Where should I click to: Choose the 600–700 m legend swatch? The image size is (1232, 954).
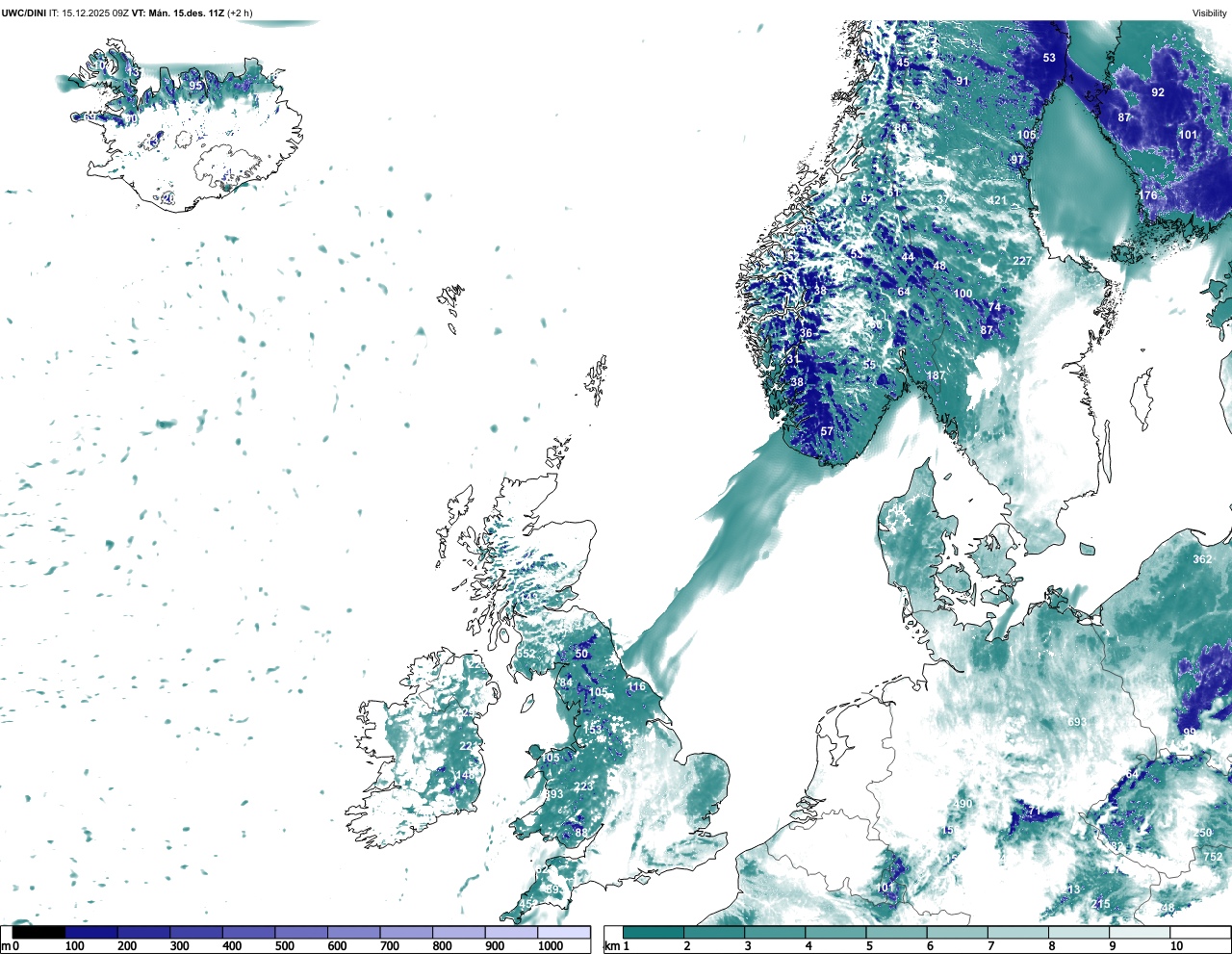point(353,933)
